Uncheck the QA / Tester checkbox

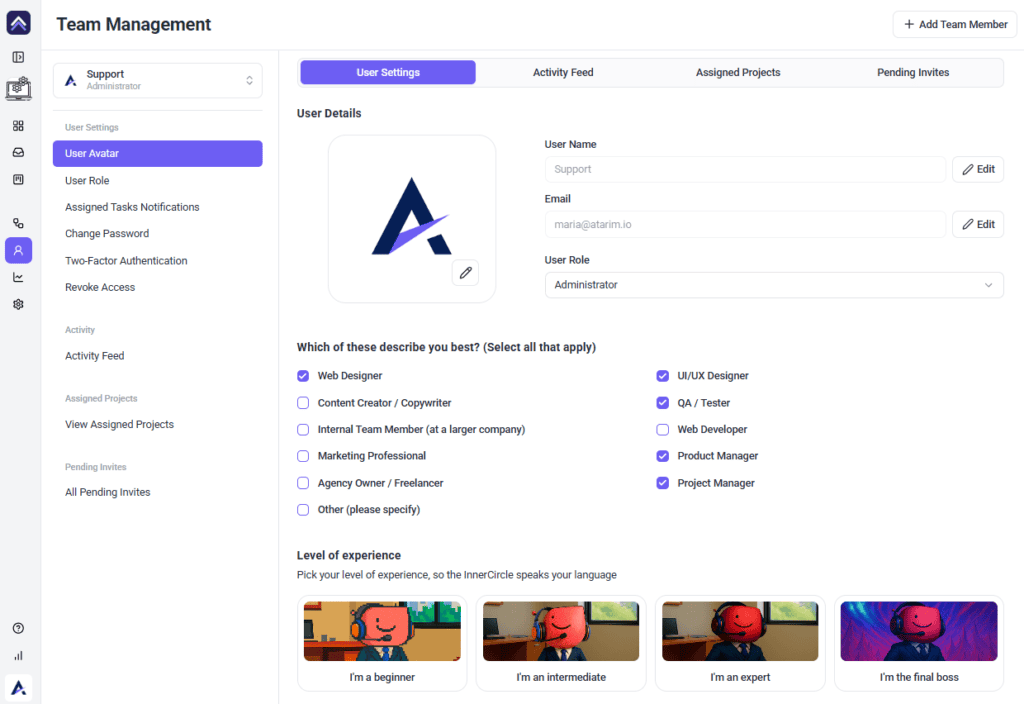click(663, 403)
